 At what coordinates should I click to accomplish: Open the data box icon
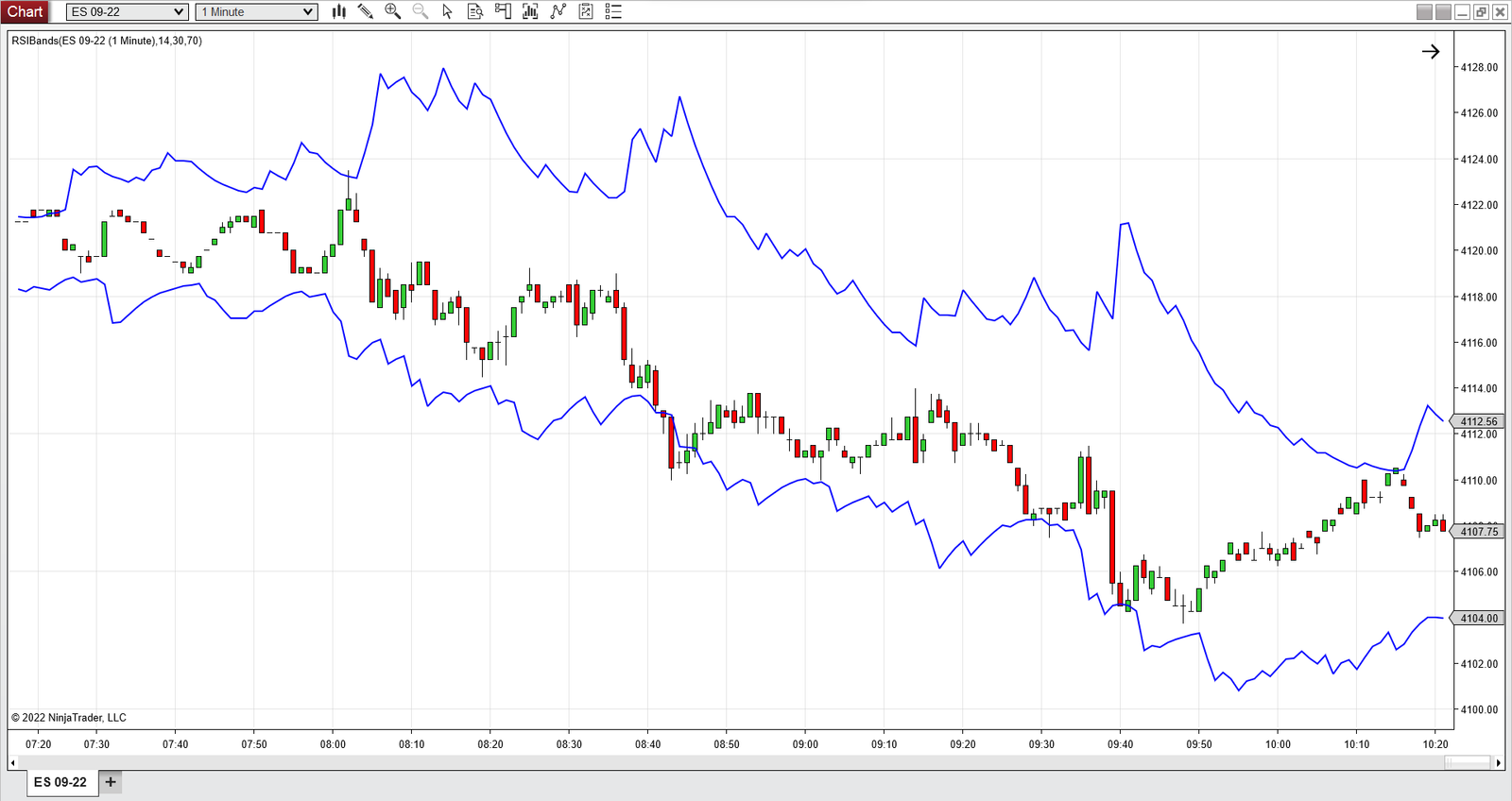pos(475,11)
